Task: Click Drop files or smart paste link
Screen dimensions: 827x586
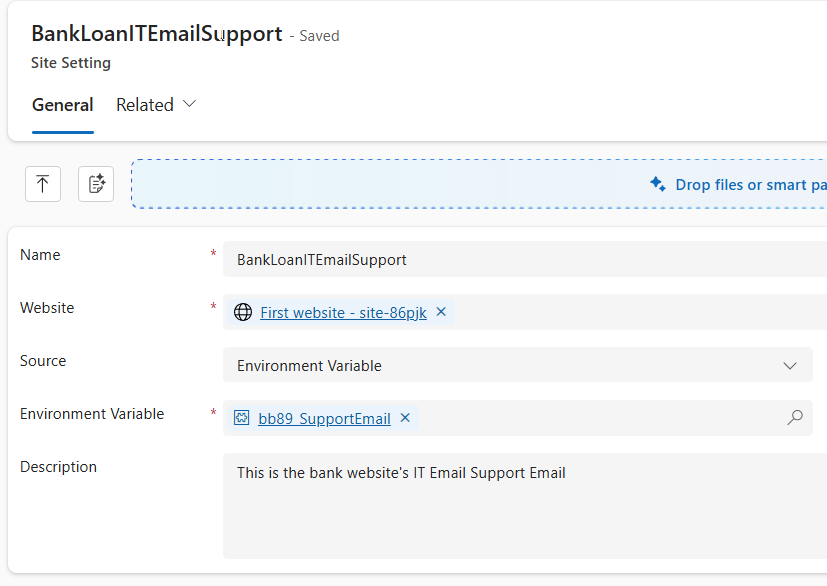Action: coord(751,185)
